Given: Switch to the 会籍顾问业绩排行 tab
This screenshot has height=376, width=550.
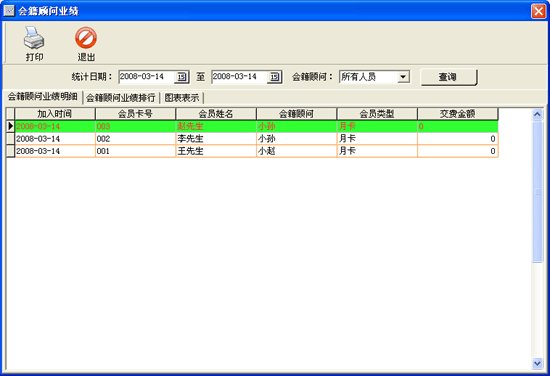Looking at the screenshot, I should point(121,98).
